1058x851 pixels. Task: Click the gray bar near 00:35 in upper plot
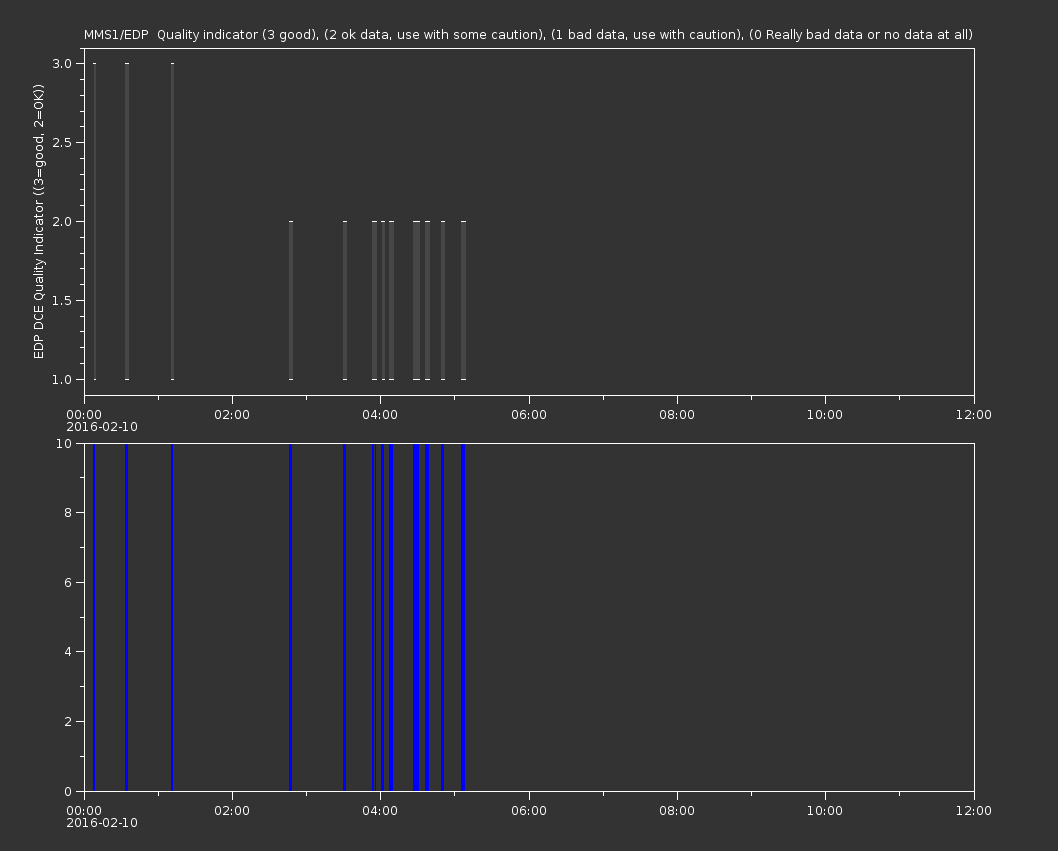pos(127,221)
